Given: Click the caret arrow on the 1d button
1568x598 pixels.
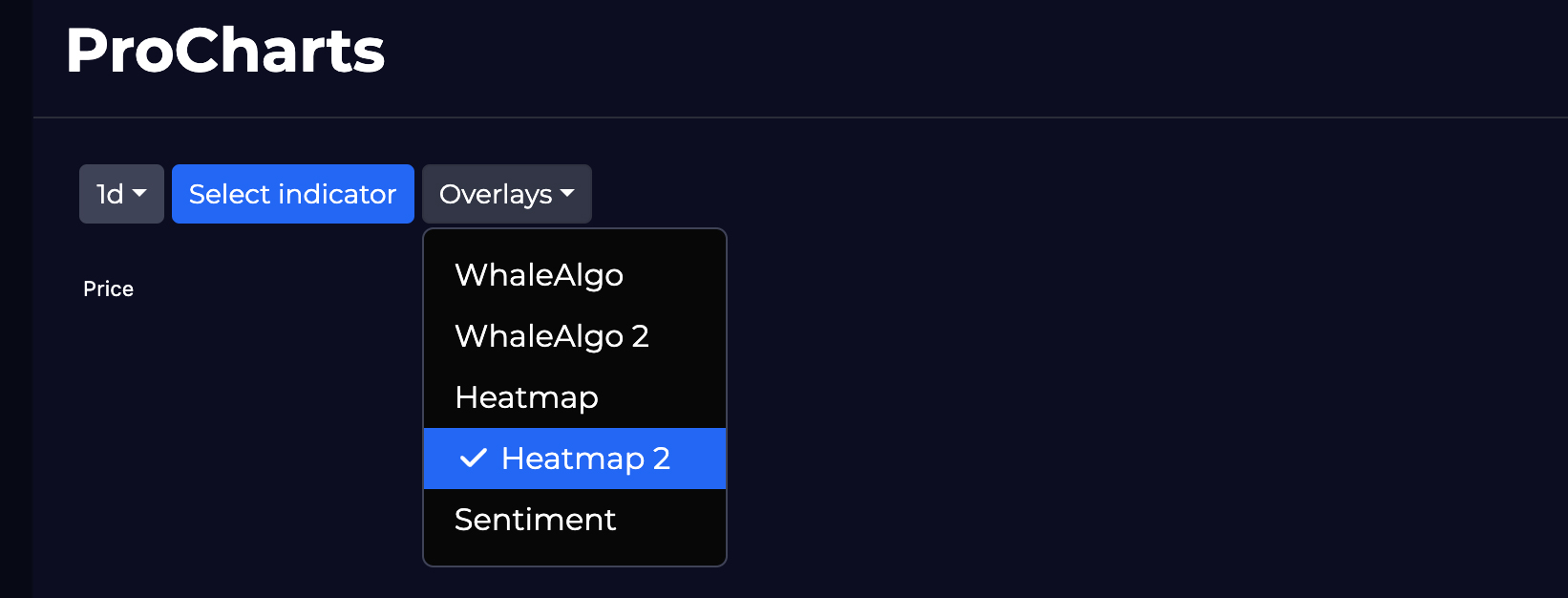Looking at the screenshot, I should pyautogui.click(x=139, y=194).
